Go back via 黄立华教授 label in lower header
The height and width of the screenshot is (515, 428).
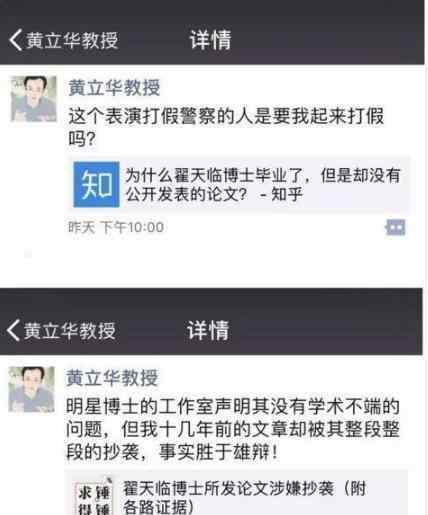coord(70,331)
